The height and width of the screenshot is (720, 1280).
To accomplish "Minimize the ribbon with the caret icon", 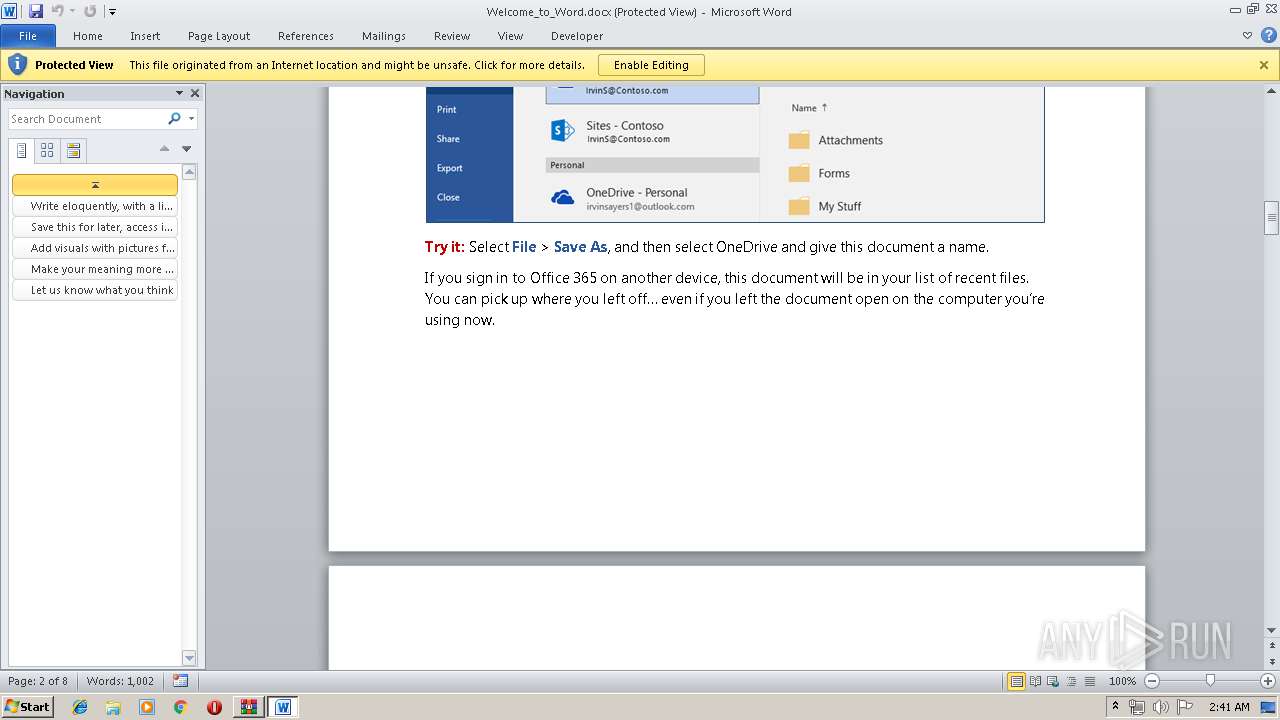I will tap(1247, 35).
